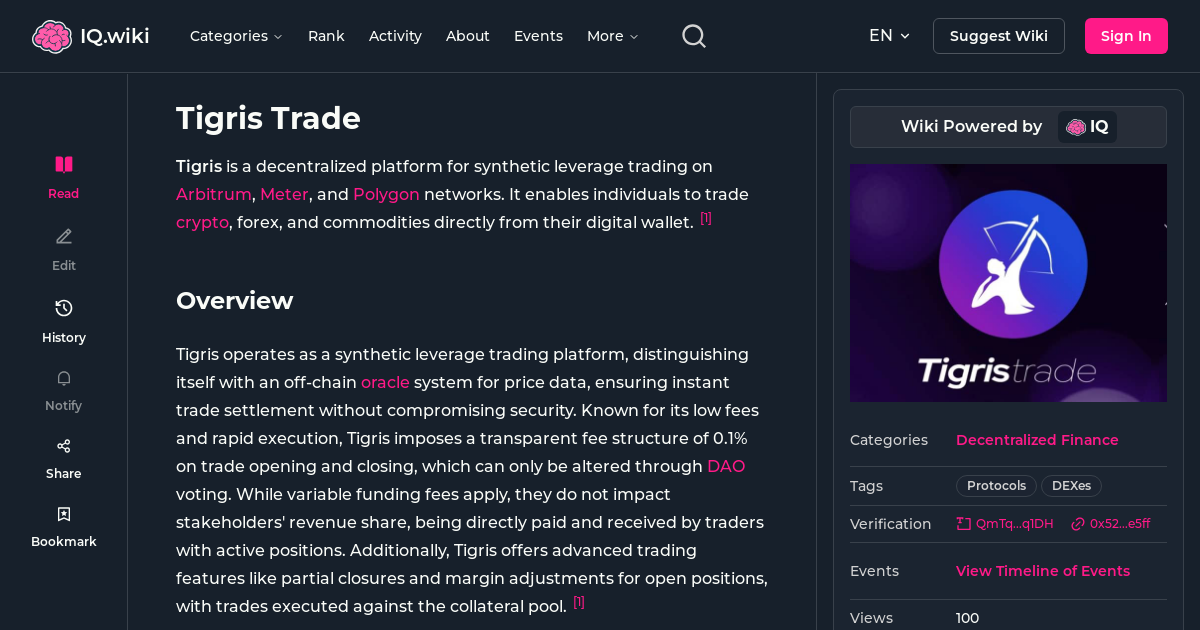This screenshot has height=630, width=1200.
Task: Select the Decentralized Finance category link
Action: 1037,440
